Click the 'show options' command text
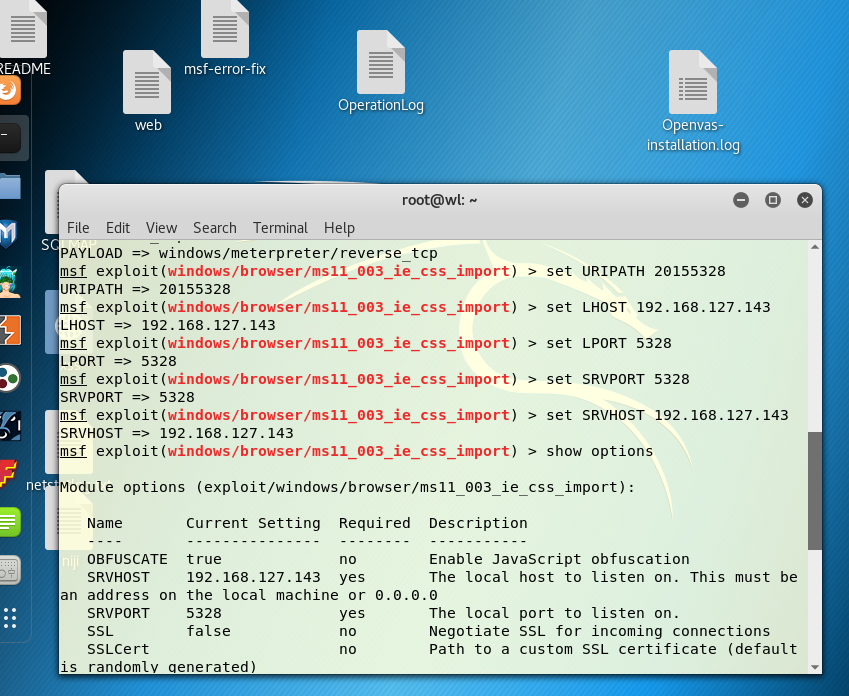This screenshot has height=696, width=849. (599, 451)
